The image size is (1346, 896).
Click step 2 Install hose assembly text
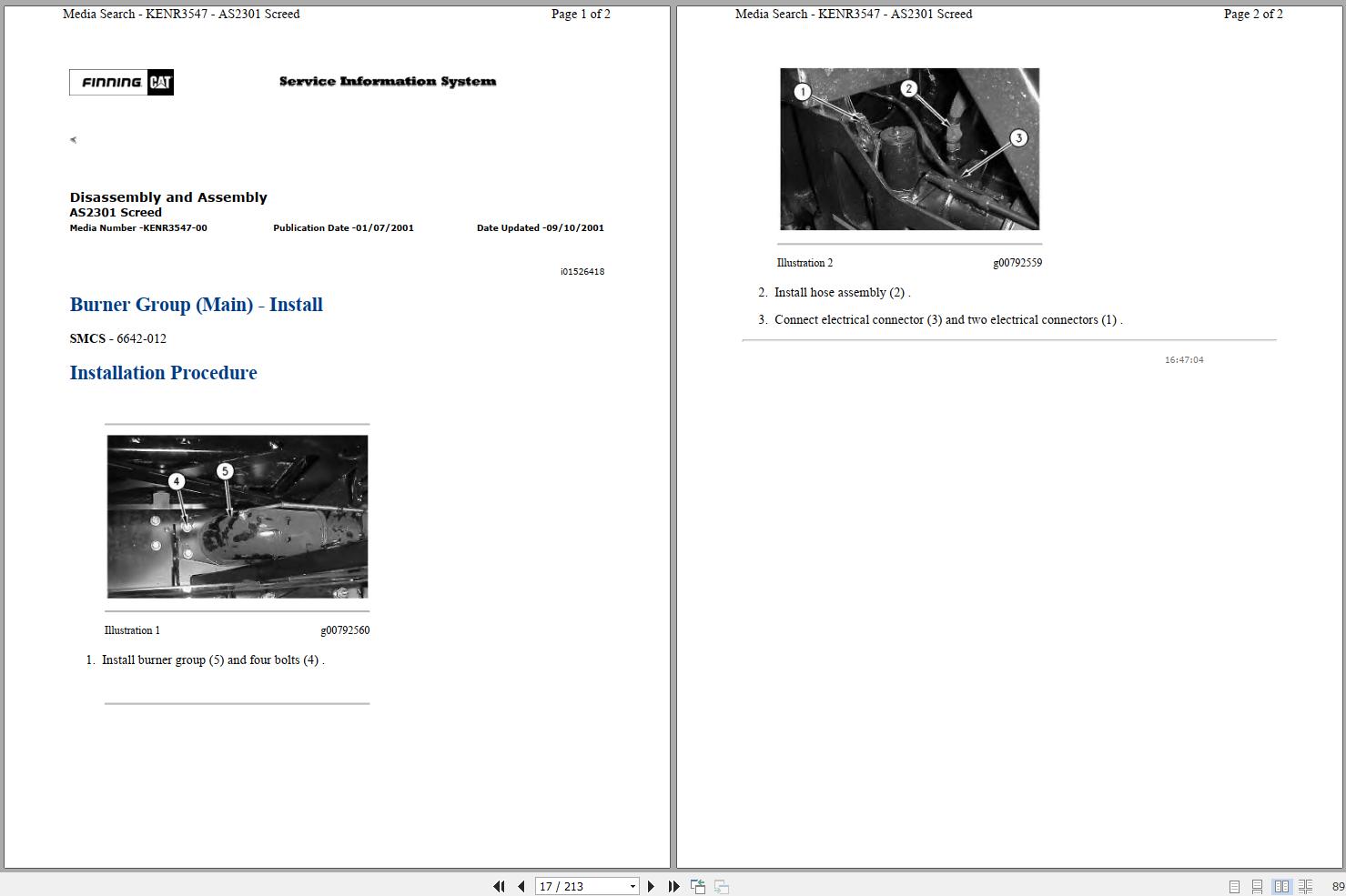pos(843,293)
